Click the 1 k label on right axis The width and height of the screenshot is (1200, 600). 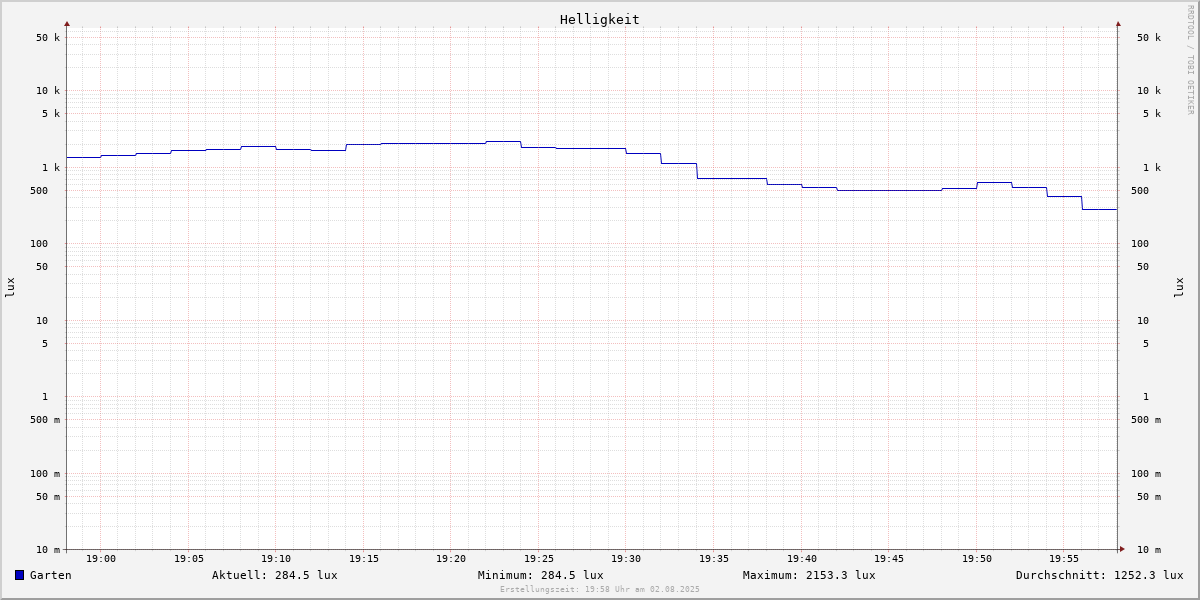coord(1152,168)
